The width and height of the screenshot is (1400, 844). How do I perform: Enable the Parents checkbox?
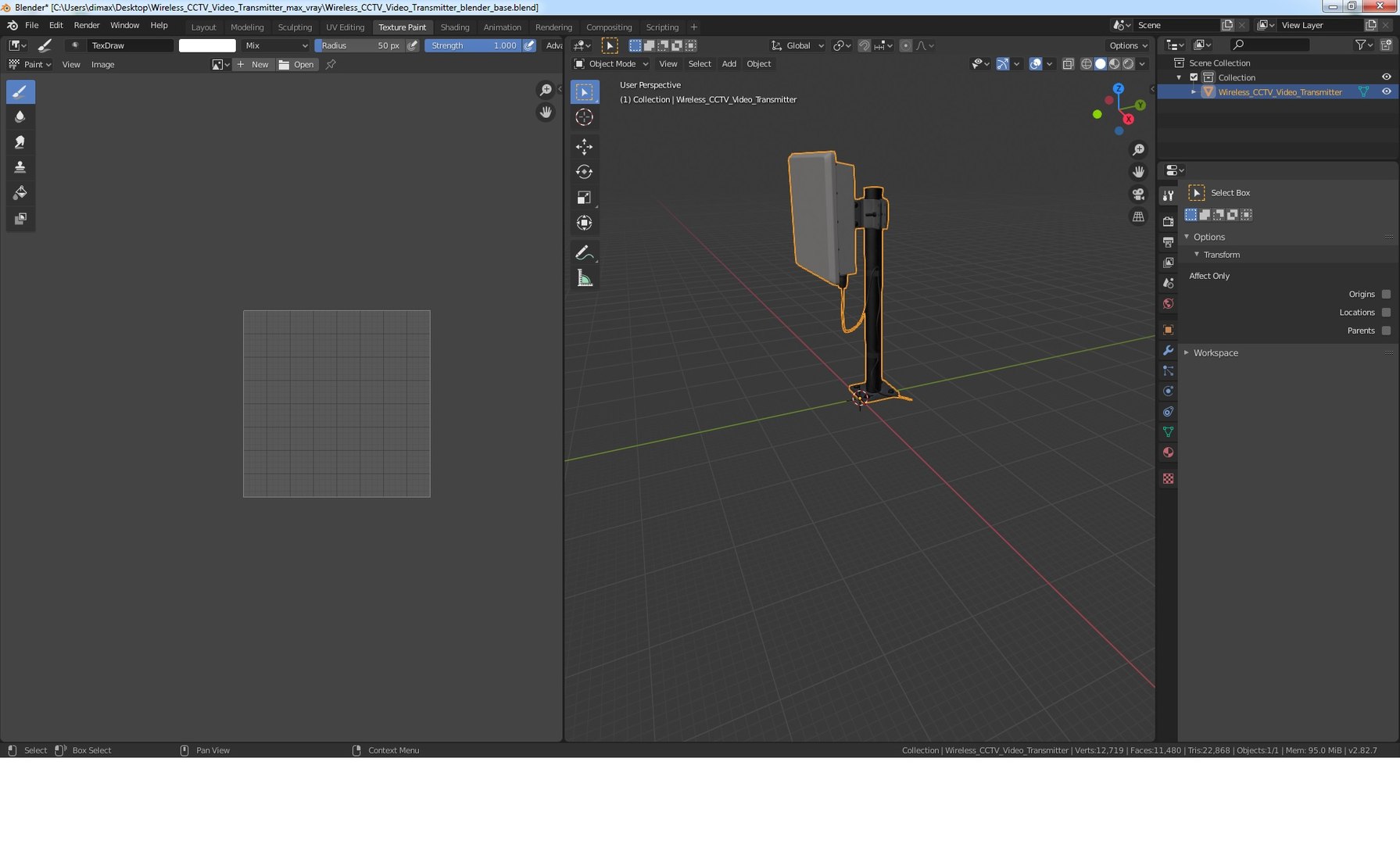(1386, 331)
